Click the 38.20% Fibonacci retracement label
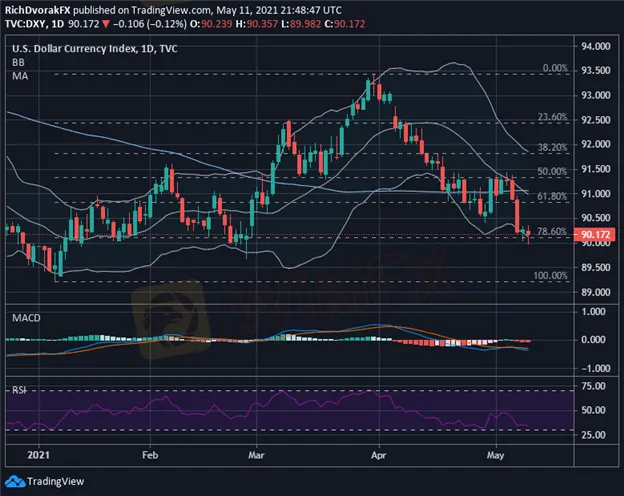The width and height of the screenshot is (624, 496). coord(554,147)
